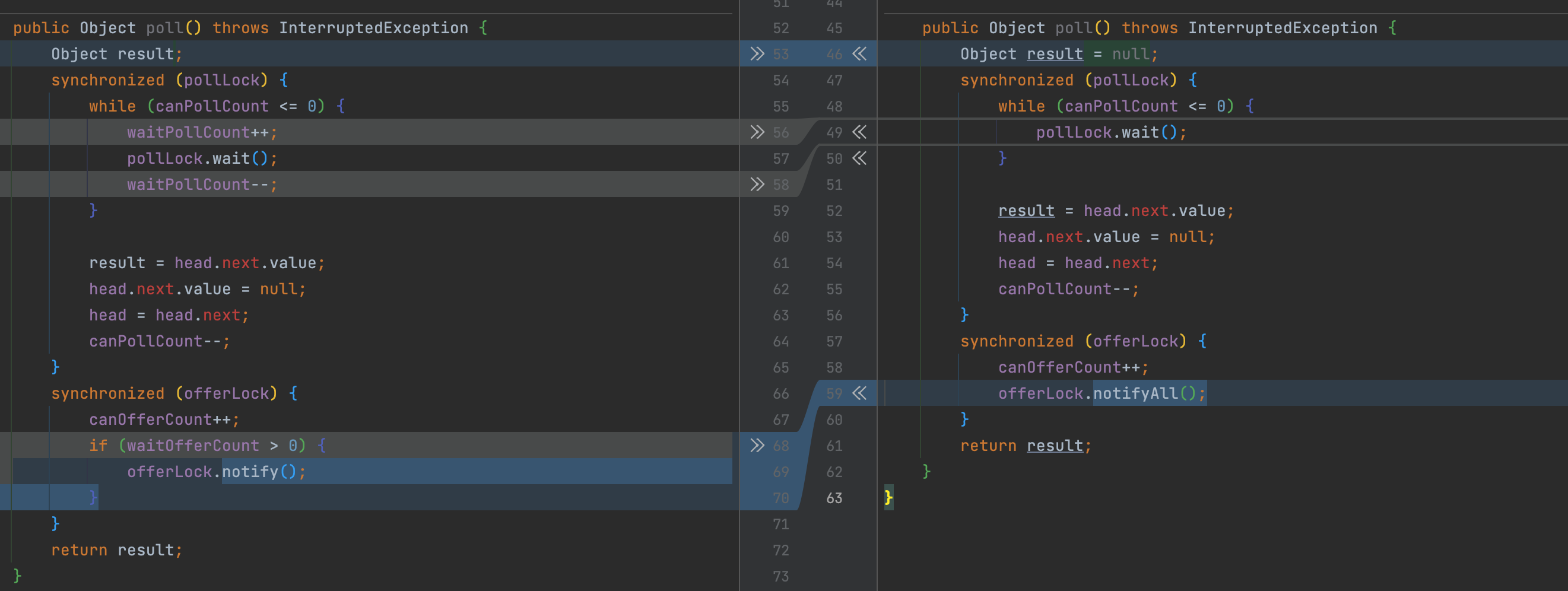The image size is (1568, 591).
Task: Accept right change arrow at line 49
Action: pyautogui.click(x=859, y=132)
